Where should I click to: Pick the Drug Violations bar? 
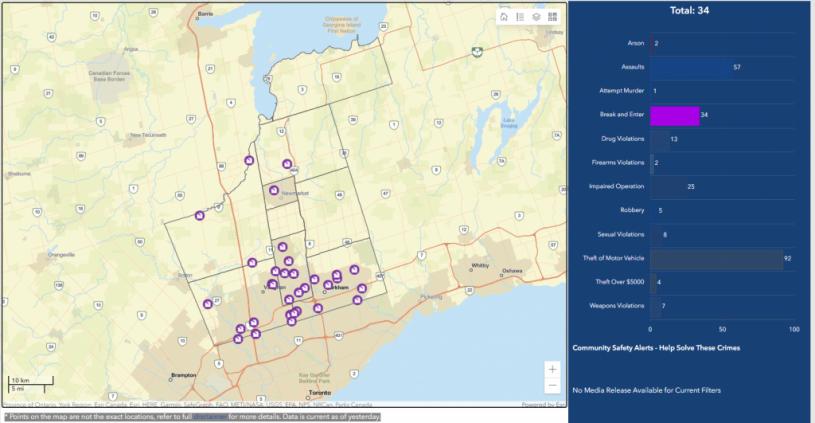click(x=659, y=139)
